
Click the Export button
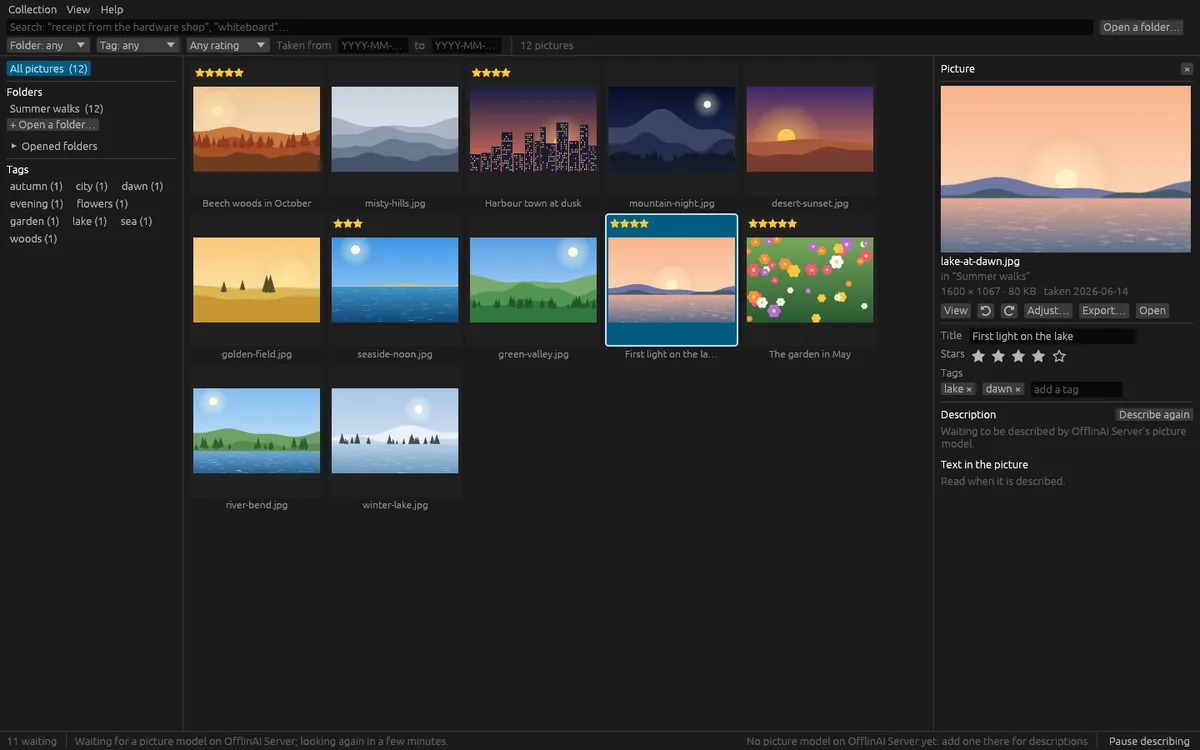[1104, 310]
